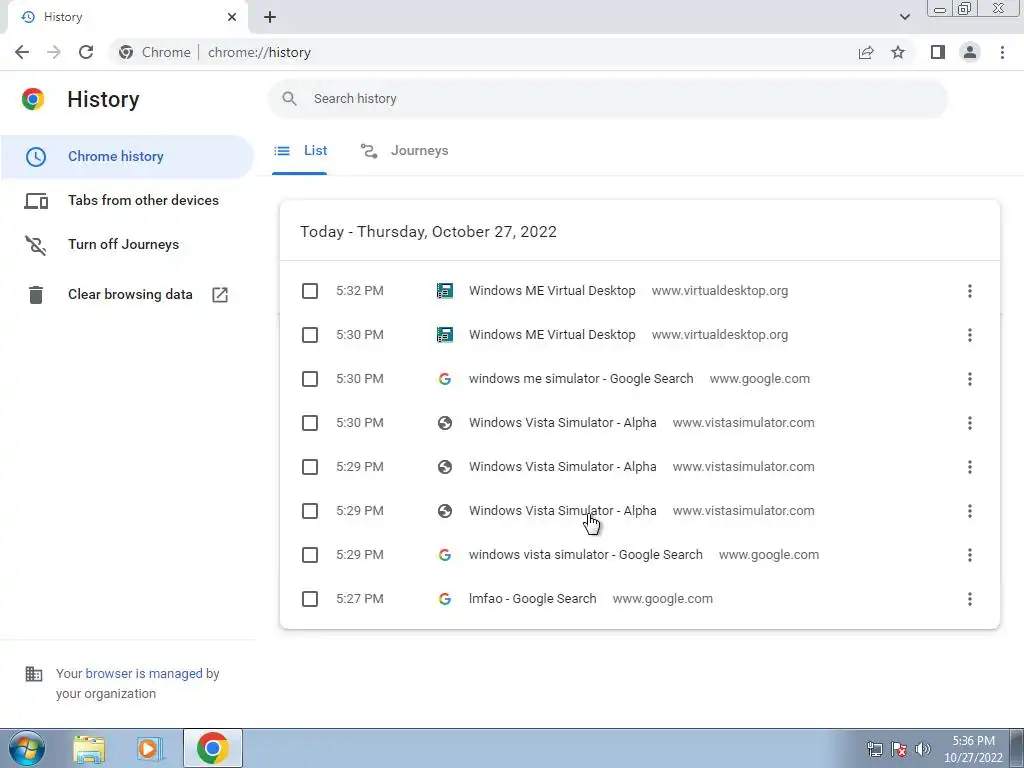Click the taskbar clock showing 5:36 PM

tap(973, 749)
